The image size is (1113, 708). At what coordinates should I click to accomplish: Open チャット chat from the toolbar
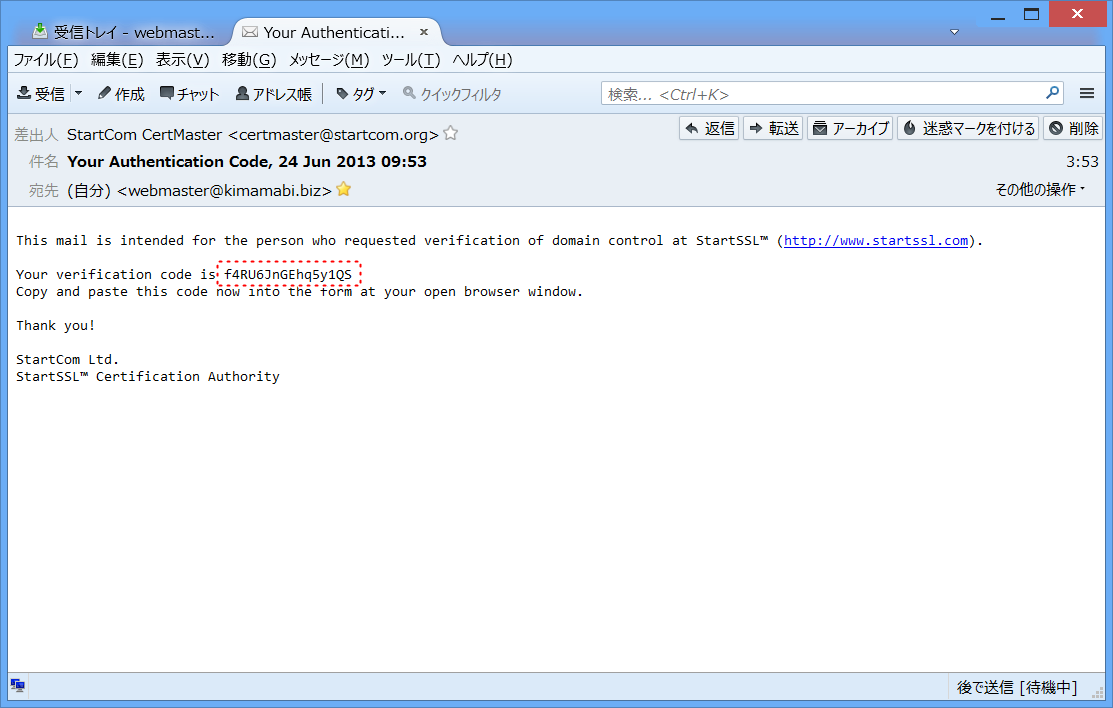tap(189, 94)
